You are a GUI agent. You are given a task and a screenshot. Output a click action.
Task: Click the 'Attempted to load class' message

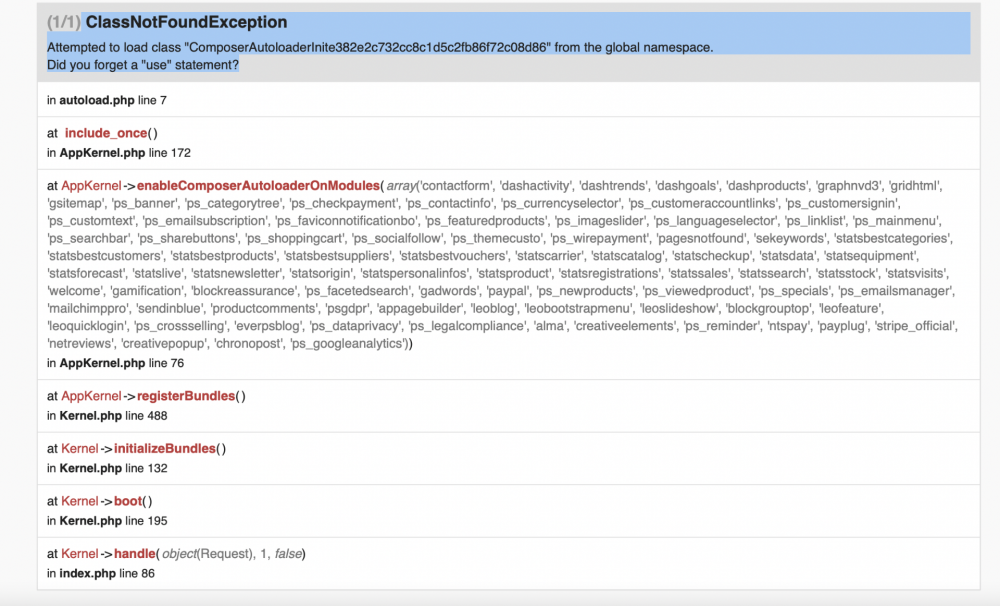point(380,47)
